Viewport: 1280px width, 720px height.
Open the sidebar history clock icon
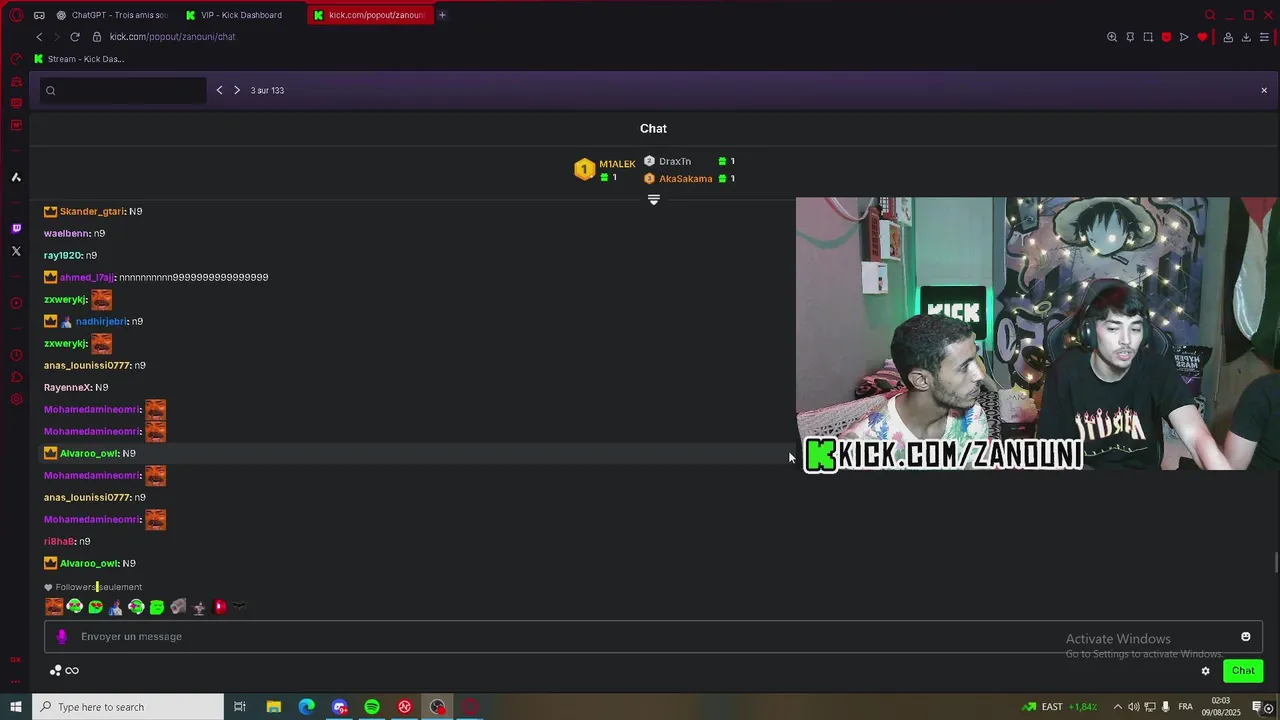click(x=16, y=355)
